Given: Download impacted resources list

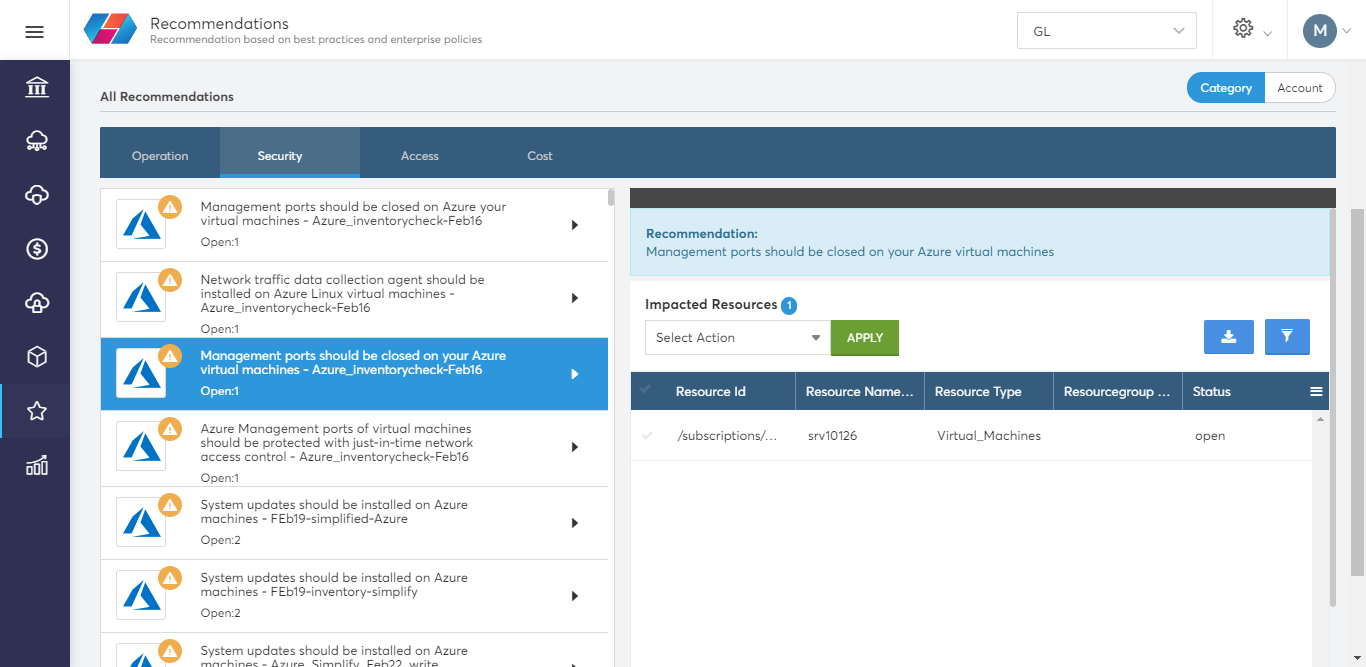Looking at the screenshot, I should (1229, 337).
